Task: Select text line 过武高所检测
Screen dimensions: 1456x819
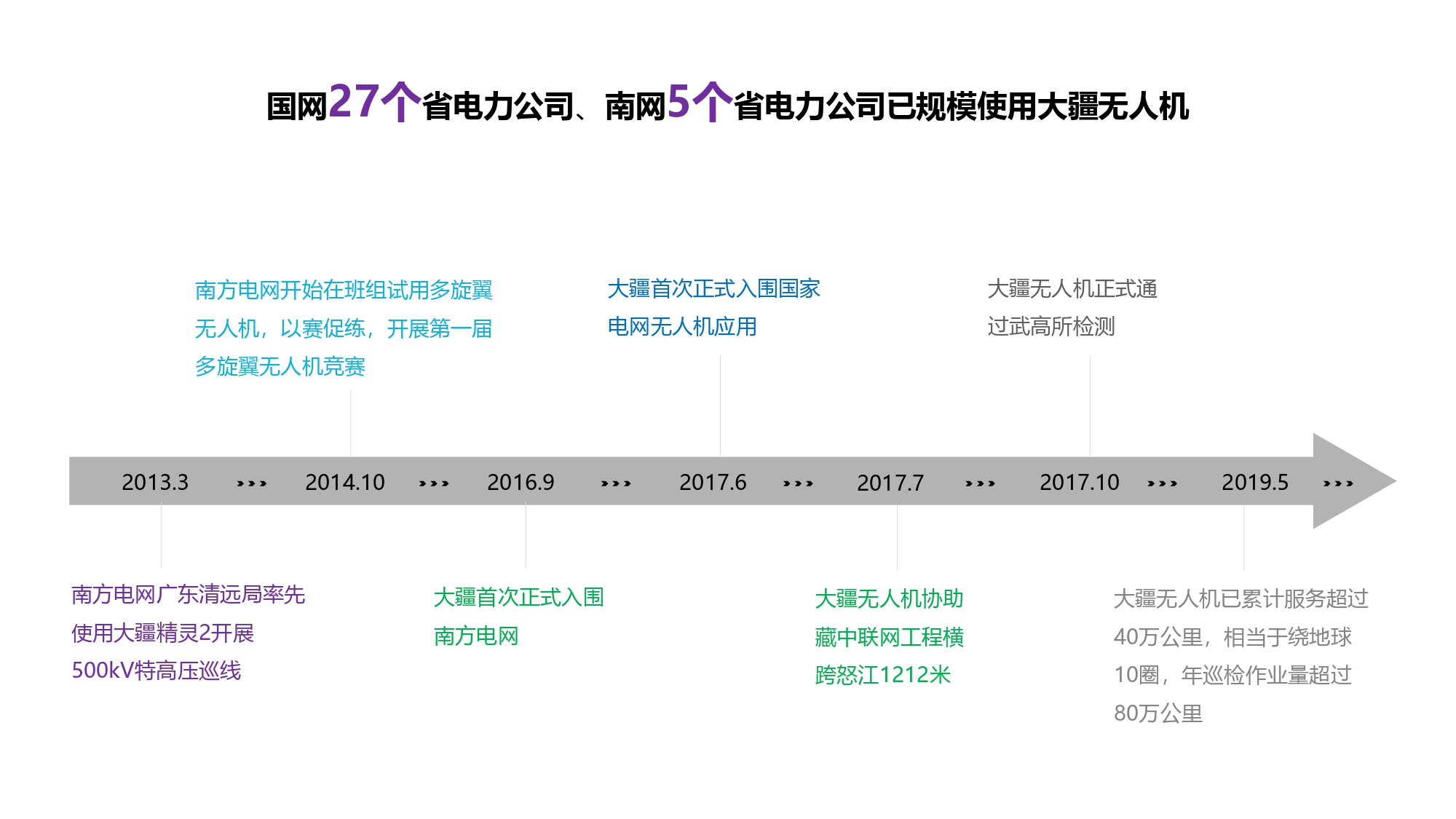Action: 1051,326
